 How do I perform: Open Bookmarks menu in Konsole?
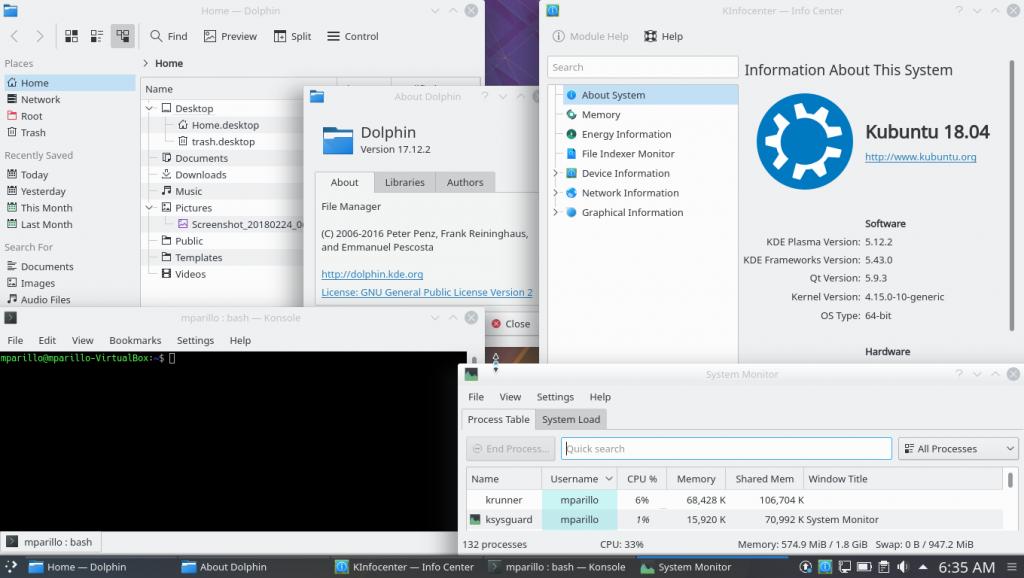(x=135, y=340)
